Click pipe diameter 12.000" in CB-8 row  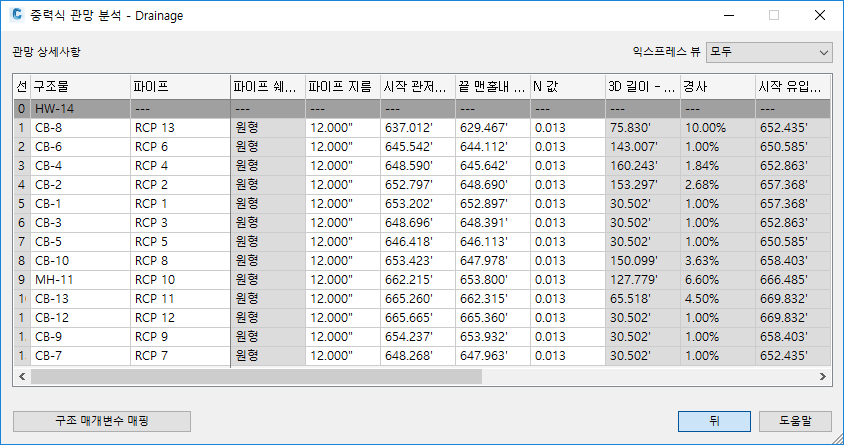point(343,128)
